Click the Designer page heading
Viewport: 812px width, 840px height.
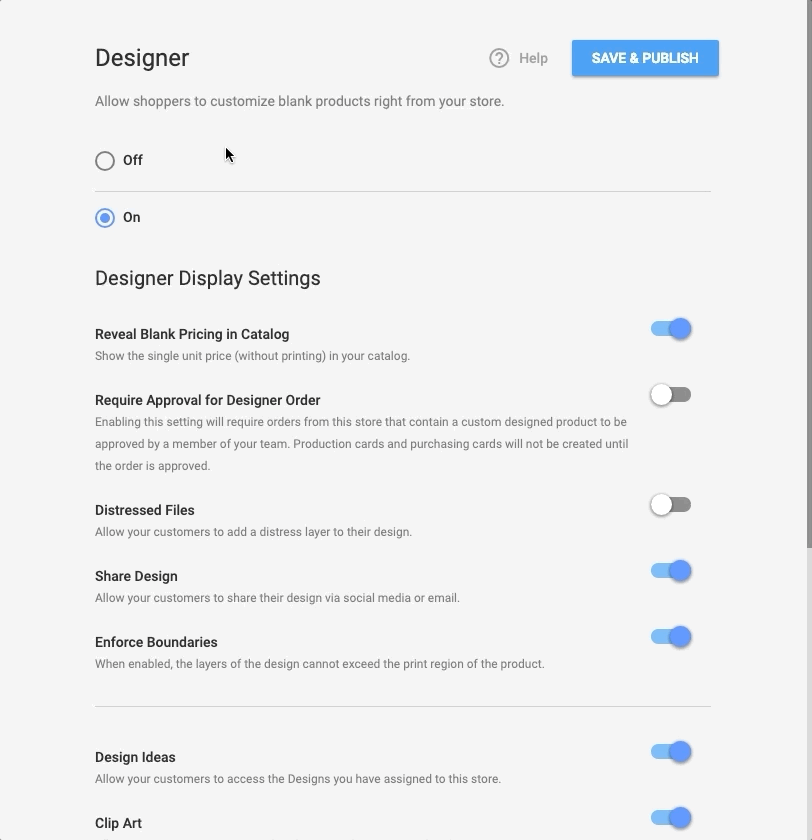tap(142, 58)
